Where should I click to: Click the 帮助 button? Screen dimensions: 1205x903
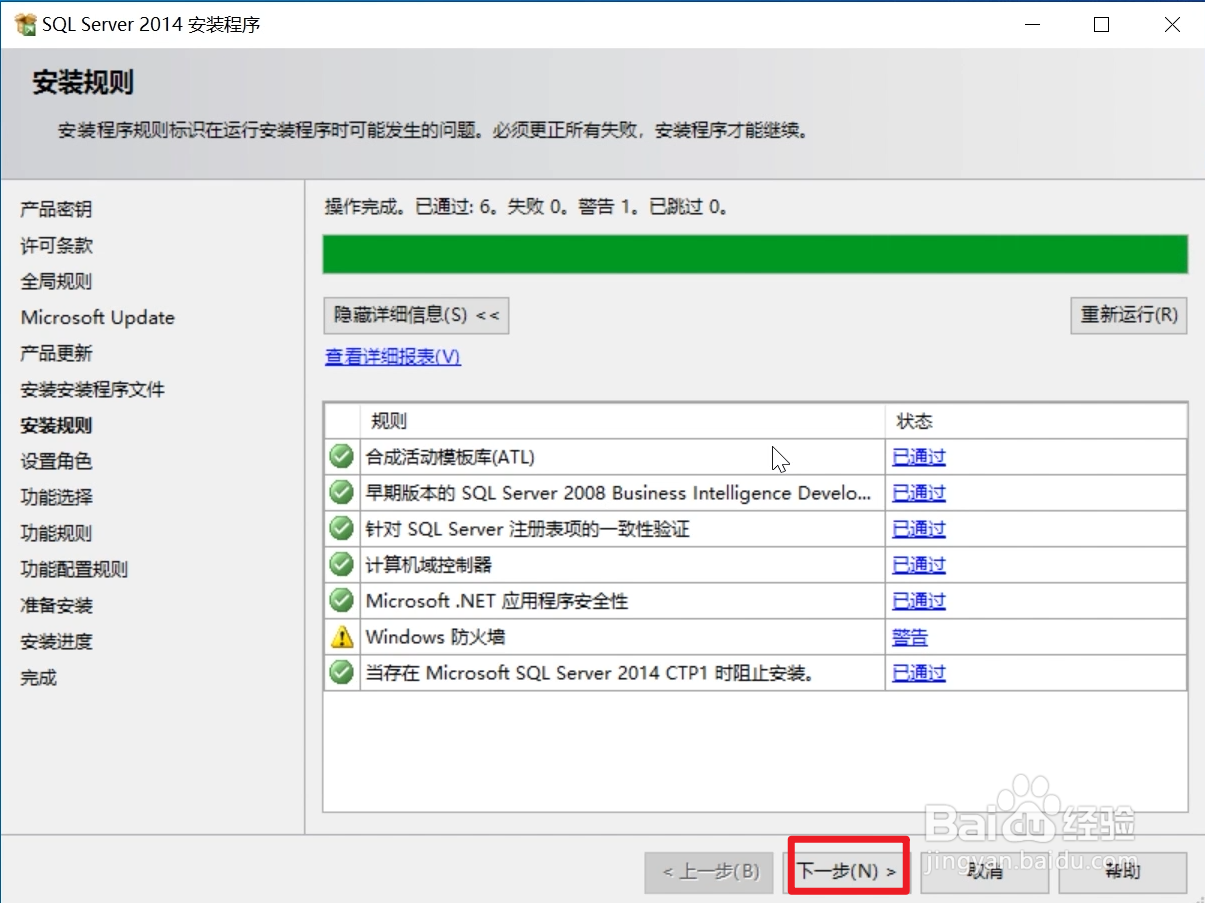(1124, 871)
